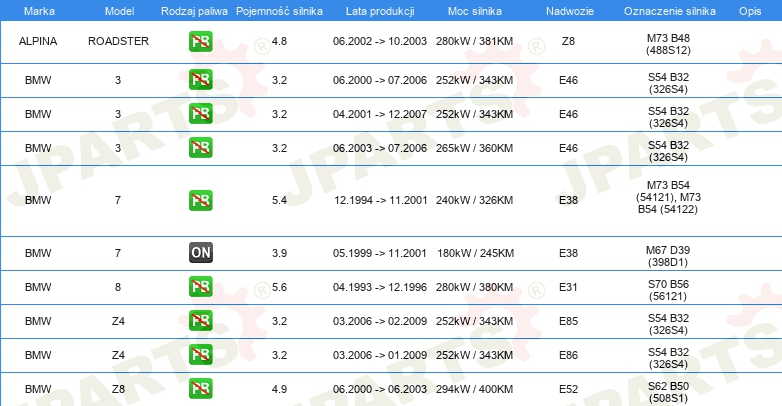Click the 03.2006 -> 01.2009 production dates
The height and width of the screenshot is (406, 782).
click(380, 355)
